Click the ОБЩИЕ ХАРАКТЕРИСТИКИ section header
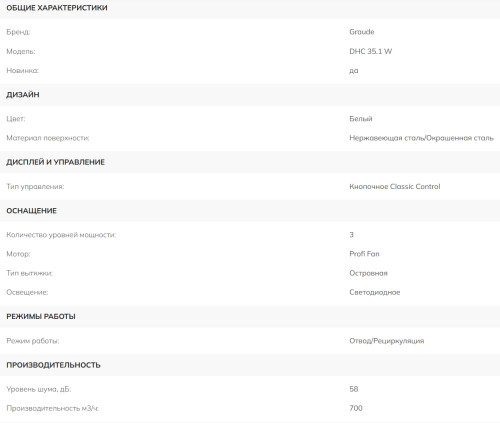 57,8
